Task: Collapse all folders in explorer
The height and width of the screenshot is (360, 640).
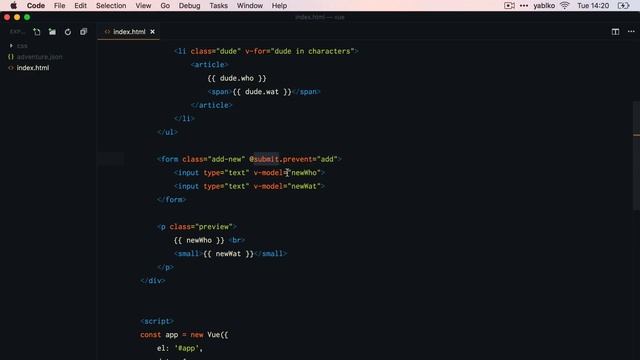Action: [x=83, y=32]
